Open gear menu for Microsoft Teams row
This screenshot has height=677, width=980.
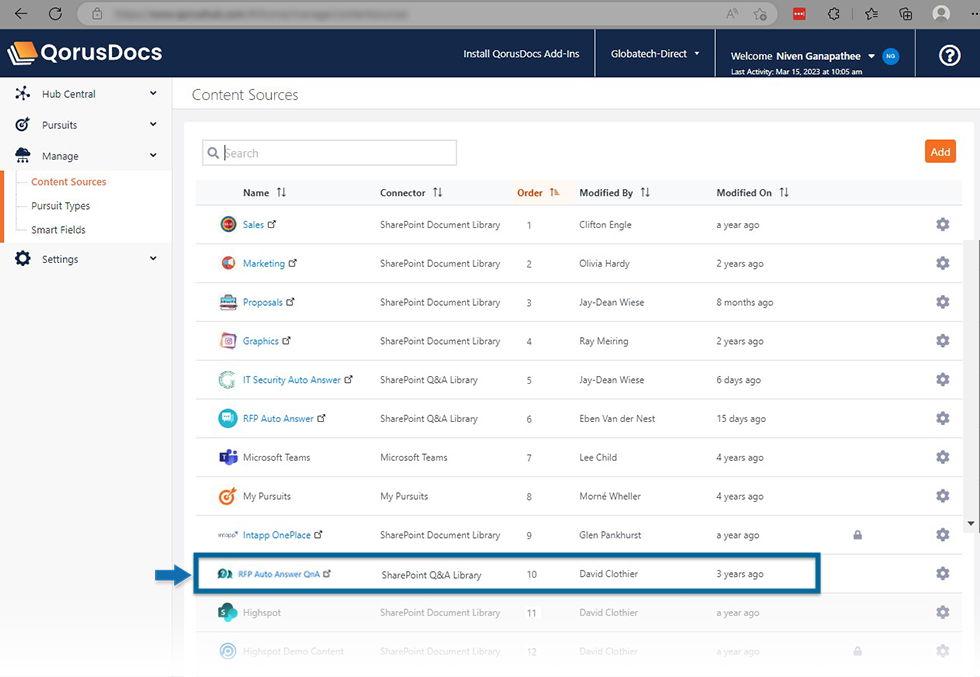click(x=942, y=457)
